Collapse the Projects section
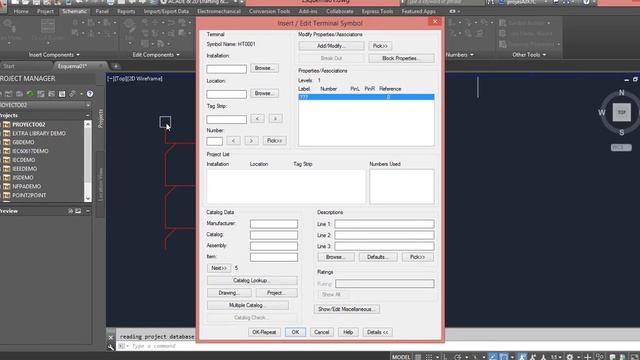This screenshot has width=640, height=360. coord(88,116)
